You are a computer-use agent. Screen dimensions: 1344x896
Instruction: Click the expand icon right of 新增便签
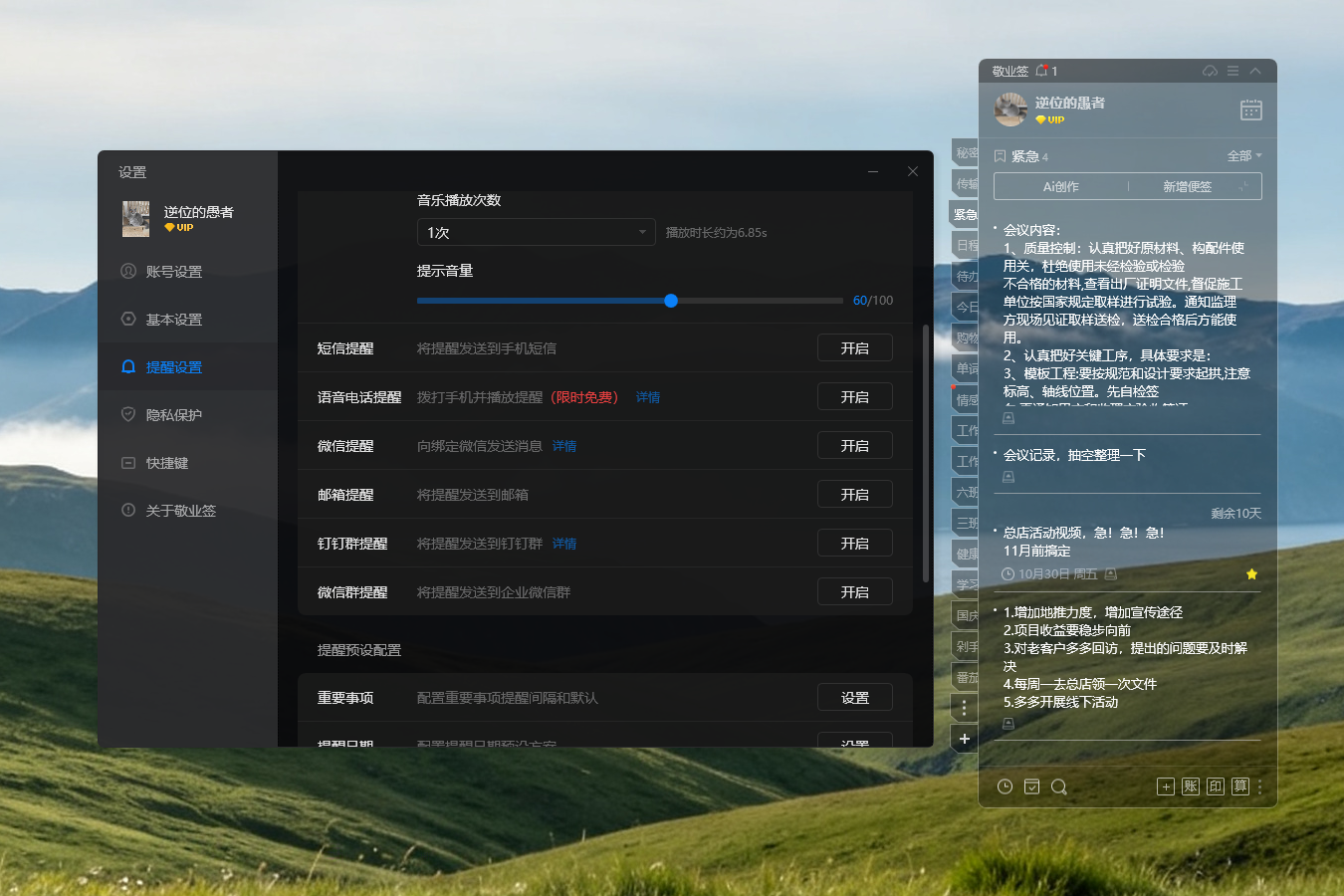(x=1243, y=186)
